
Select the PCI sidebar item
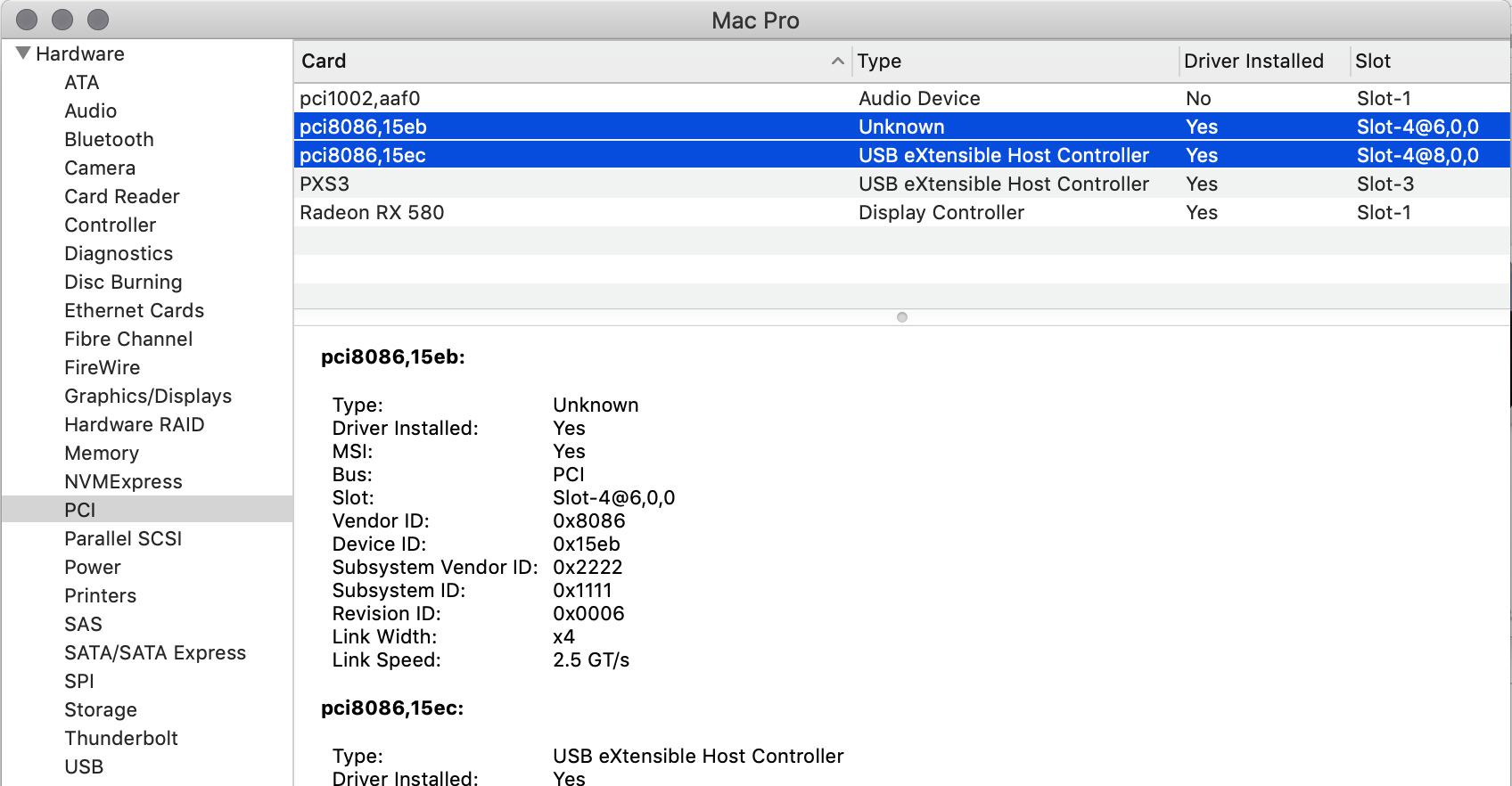pyautogui.click(x=147, y=510)
